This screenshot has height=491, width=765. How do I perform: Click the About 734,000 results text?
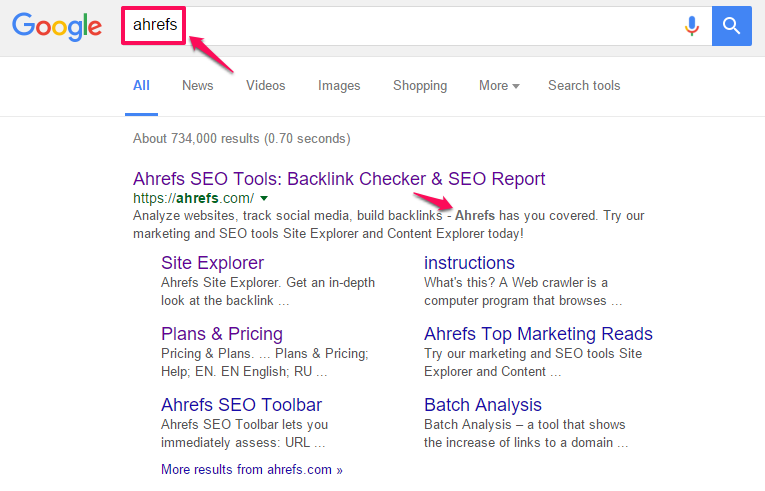pos(242,139)
